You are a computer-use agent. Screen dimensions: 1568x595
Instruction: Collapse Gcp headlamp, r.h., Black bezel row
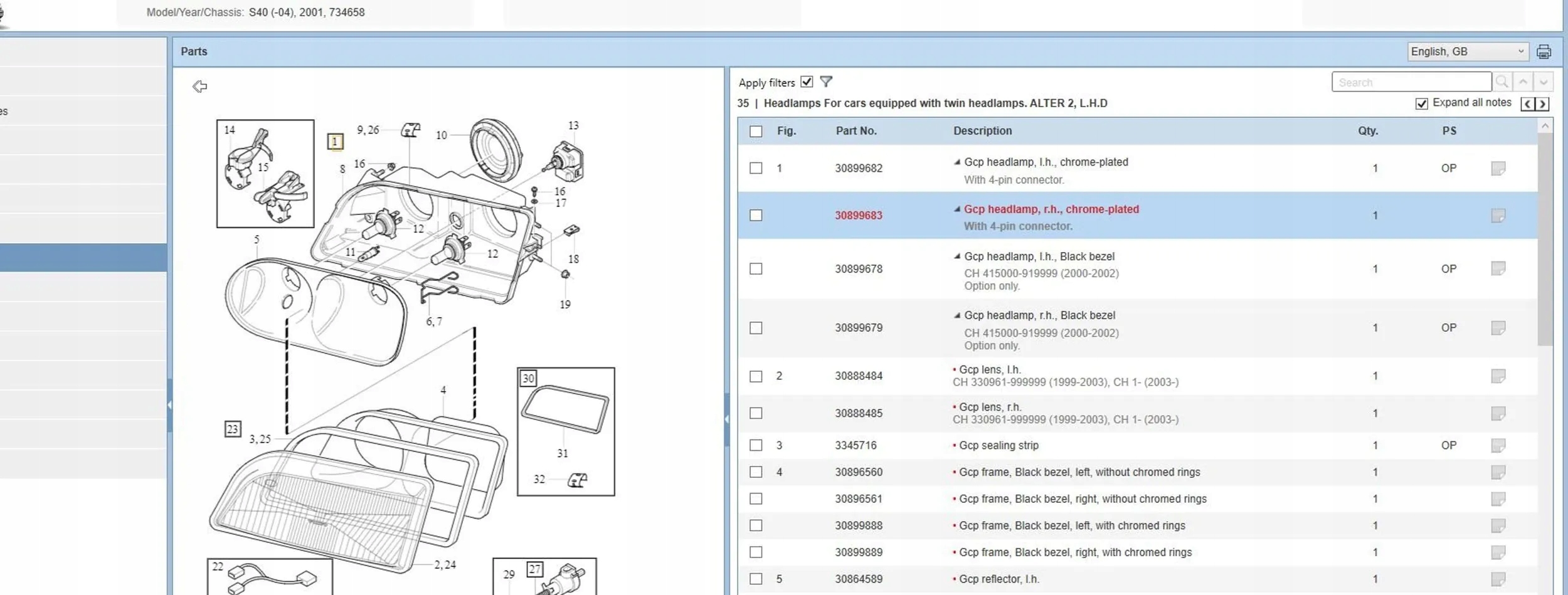point(957,315)
